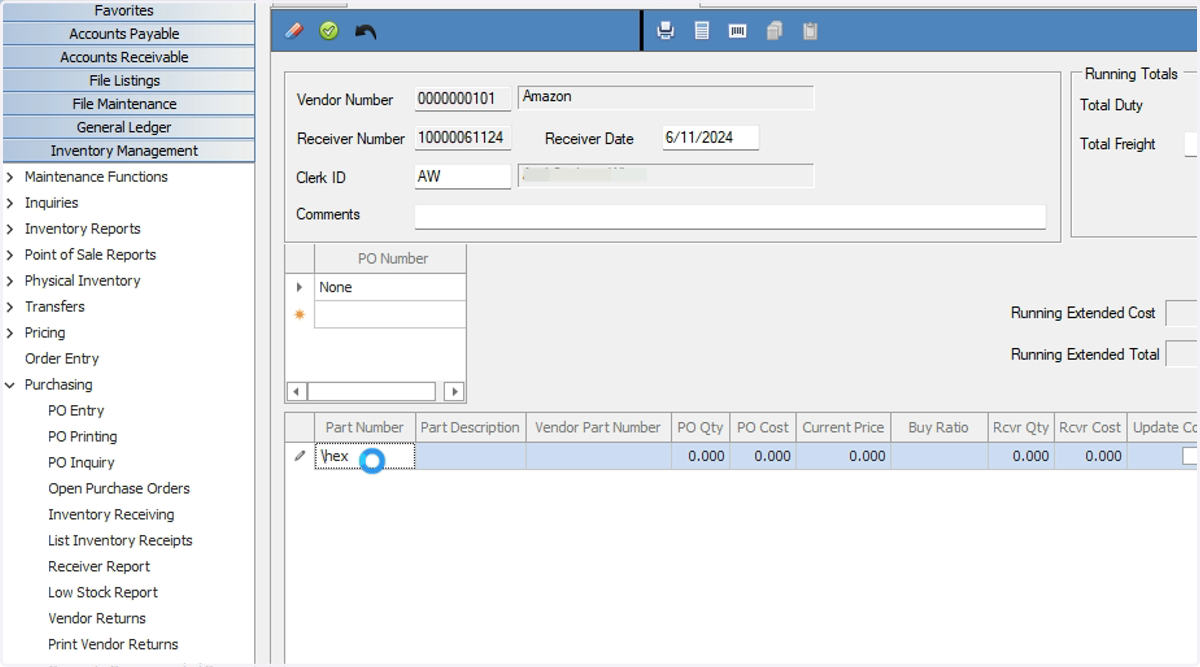Open the File Listings module
This screenshot has width=1200, height=667.
(x=128, y=80)
